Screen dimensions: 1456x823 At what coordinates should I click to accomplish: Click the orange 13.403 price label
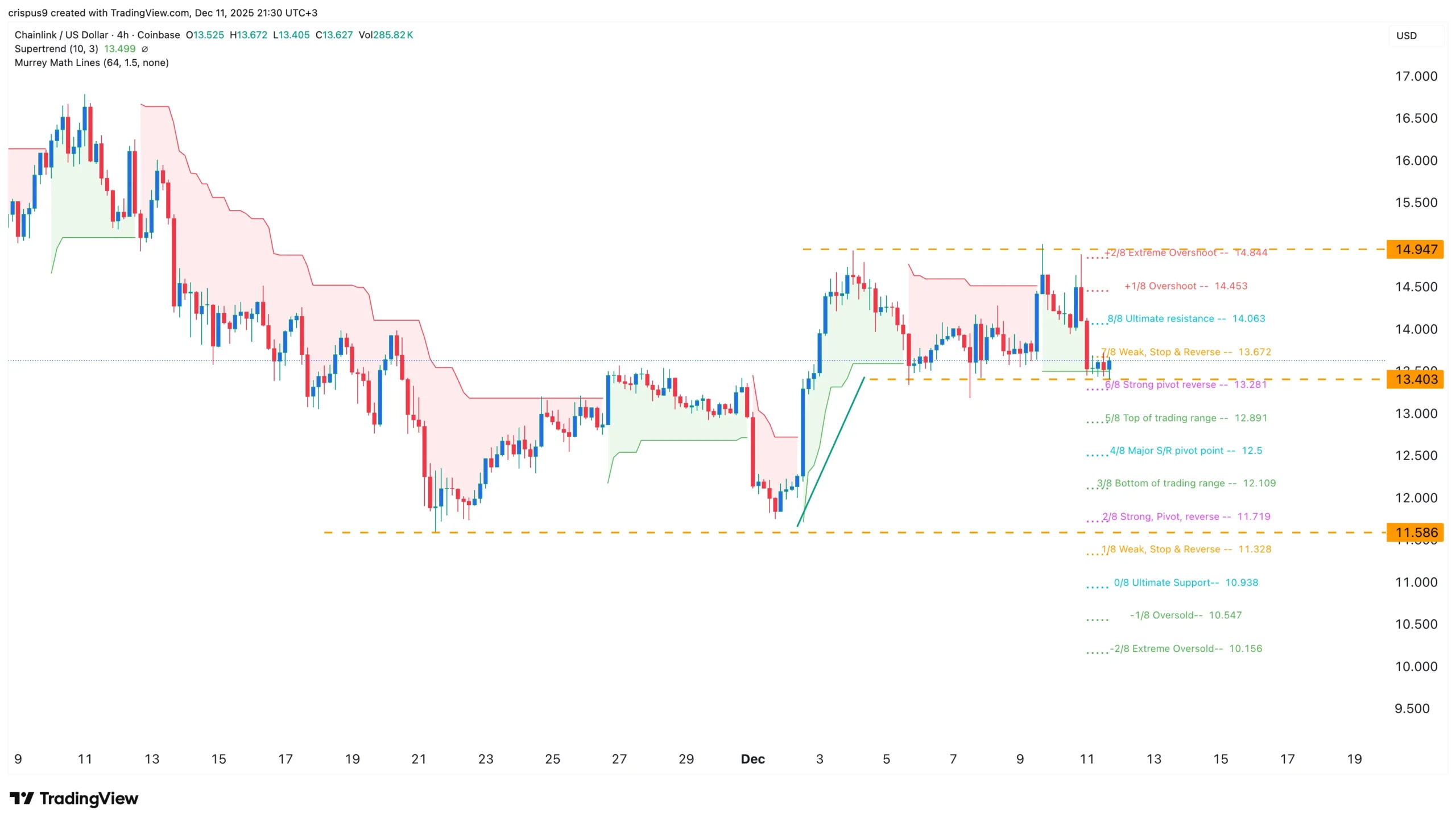[x=1415, y=379]
